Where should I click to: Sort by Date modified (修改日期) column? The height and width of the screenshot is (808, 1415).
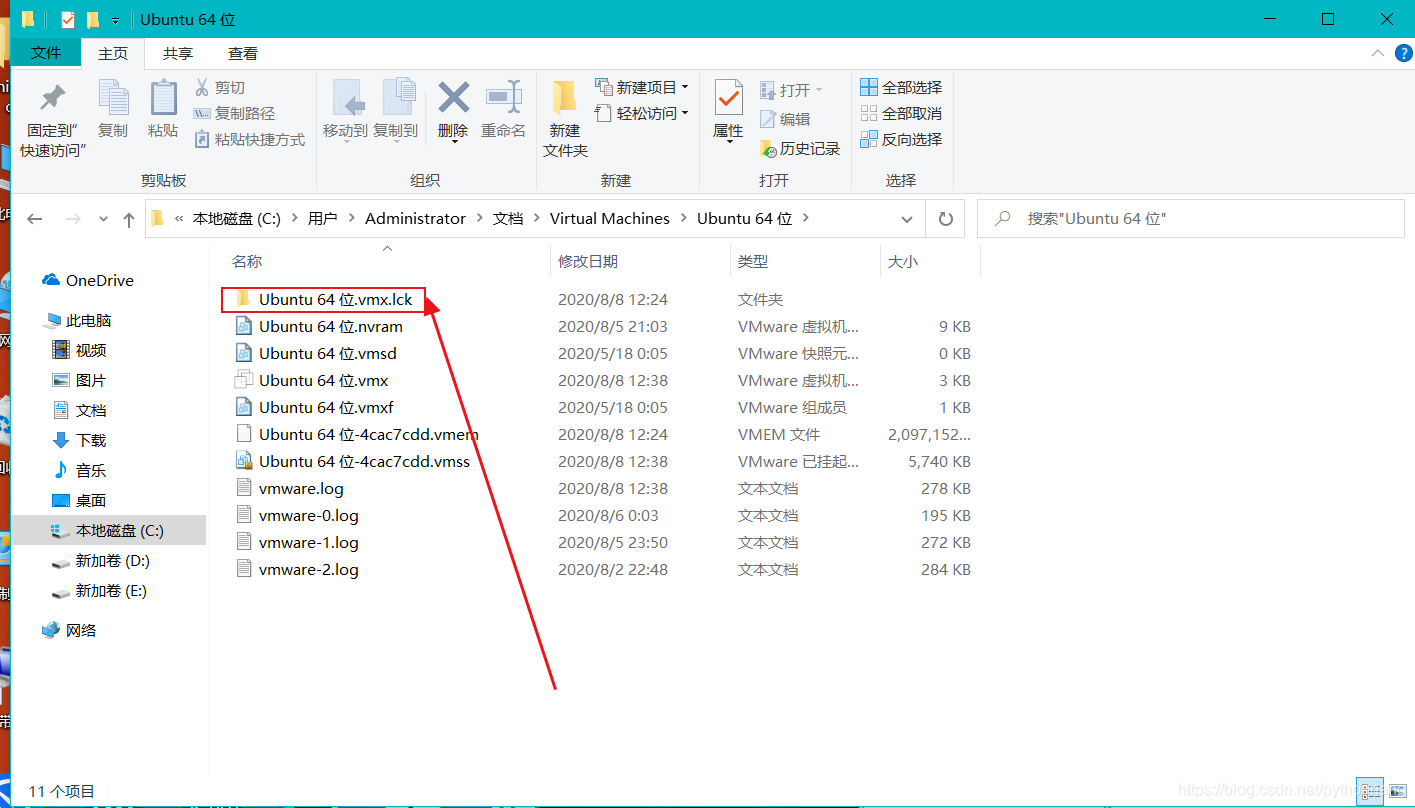point(640,261)
